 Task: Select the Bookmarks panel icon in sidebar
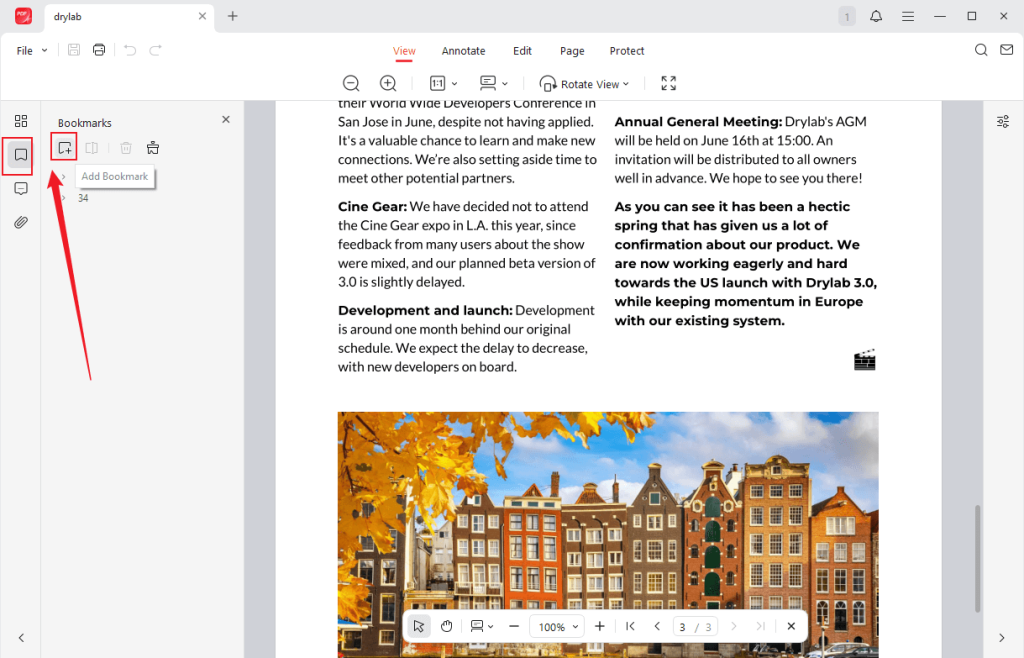[18, 155]
